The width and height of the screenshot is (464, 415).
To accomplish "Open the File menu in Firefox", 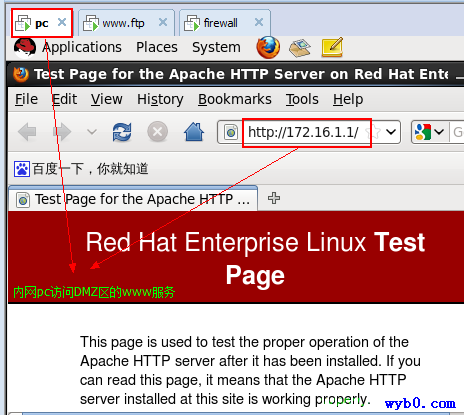I will coord(26,99).
